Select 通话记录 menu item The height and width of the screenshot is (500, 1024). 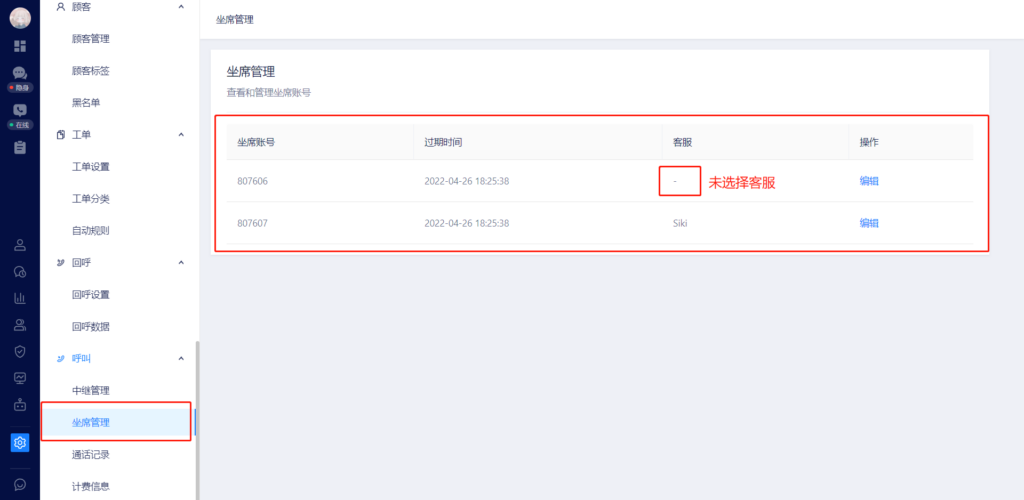tap(91, 454)
